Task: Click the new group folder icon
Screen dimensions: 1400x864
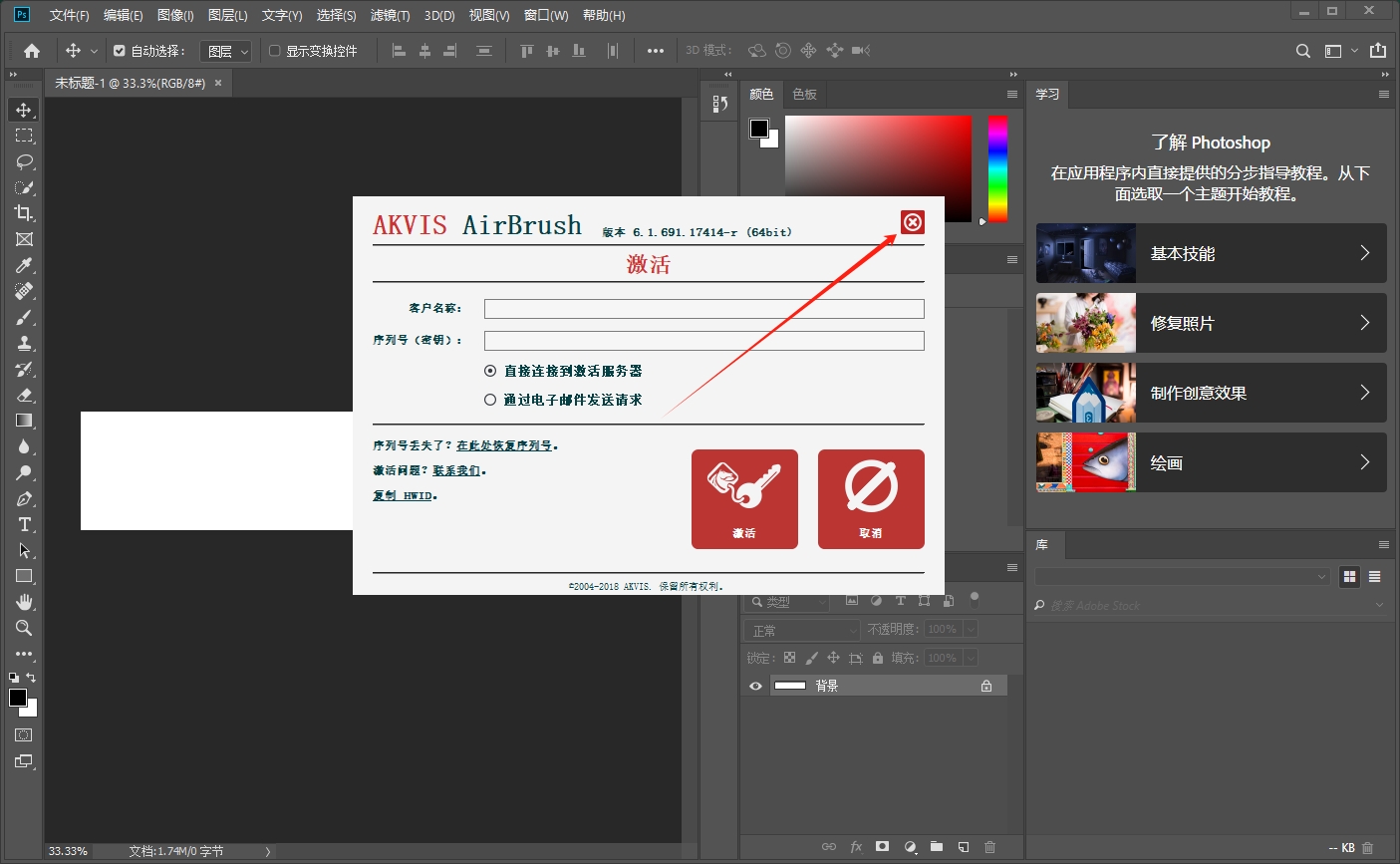Action: (937, 846)
